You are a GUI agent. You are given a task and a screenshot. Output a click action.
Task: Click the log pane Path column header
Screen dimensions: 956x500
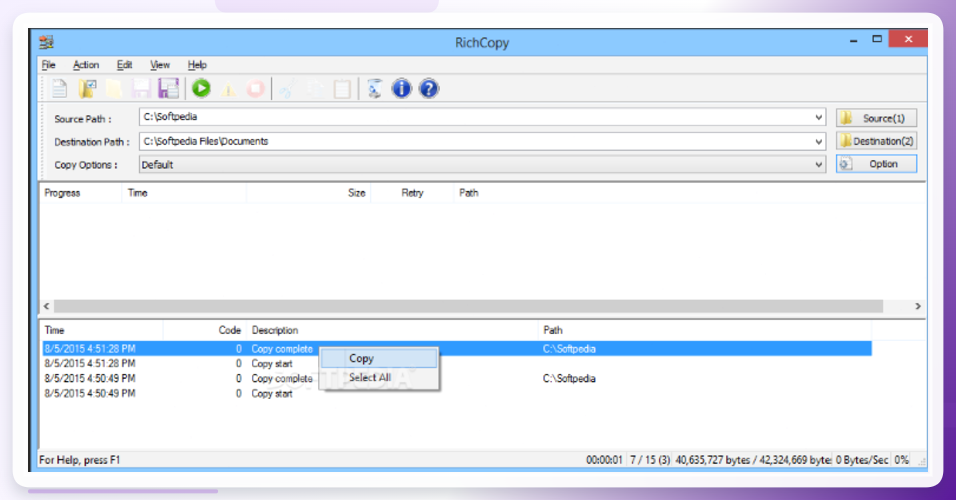pos(705,330)
